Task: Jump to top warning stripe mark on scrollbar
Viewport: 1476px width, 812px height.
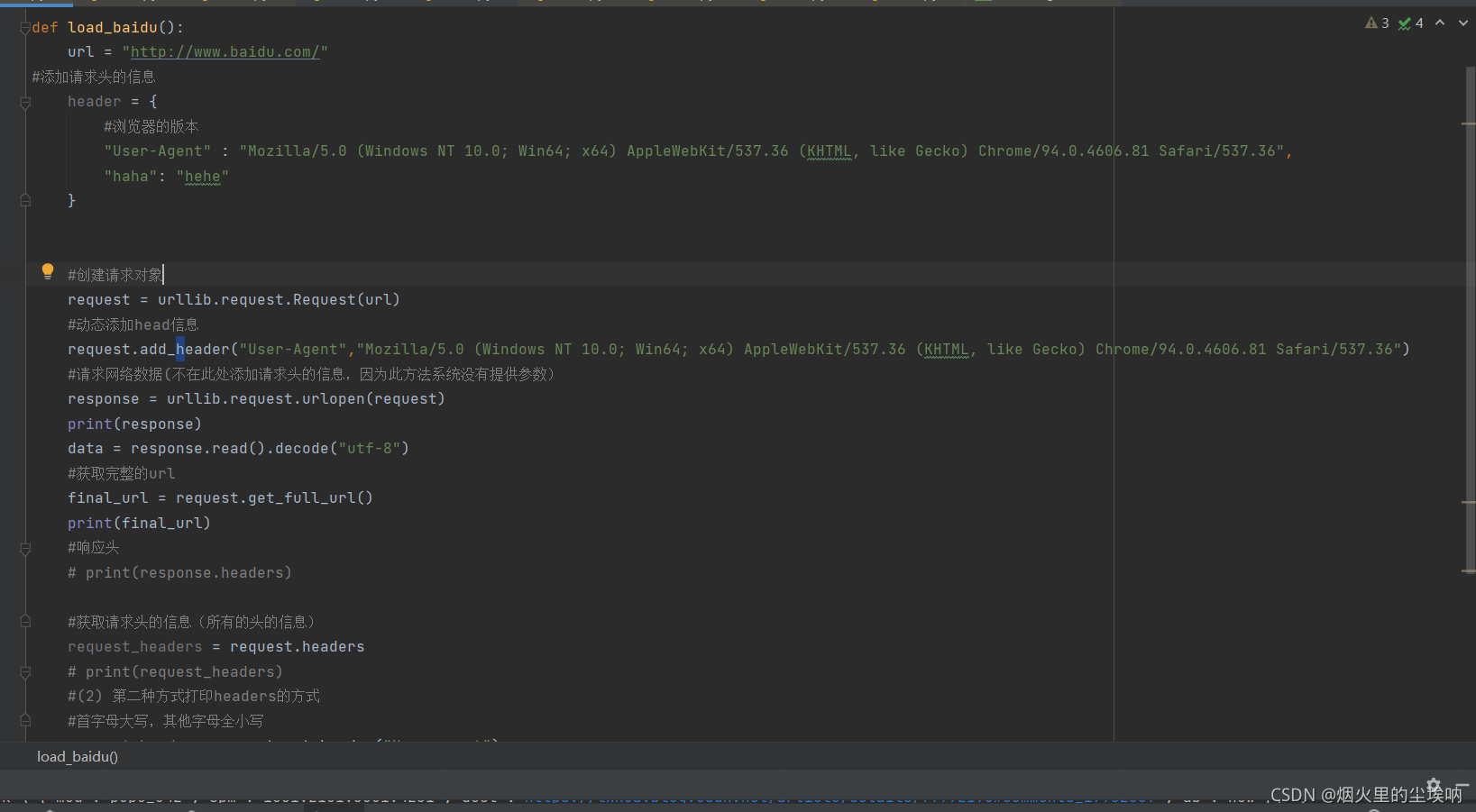Action: (1468, 123)
